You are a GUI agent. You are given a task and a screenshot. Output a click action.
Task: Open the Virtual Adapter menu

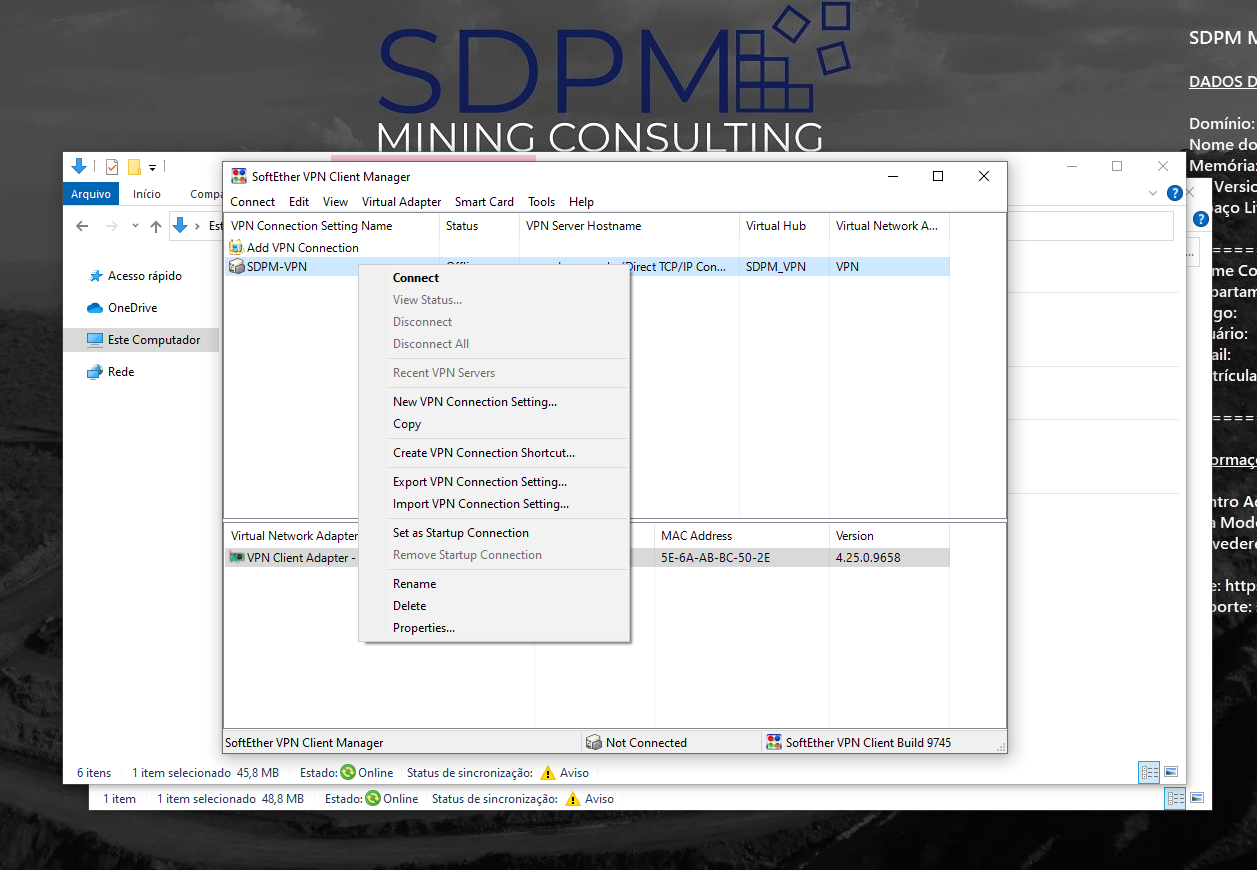pyautogui.click(x=401, y=202)
